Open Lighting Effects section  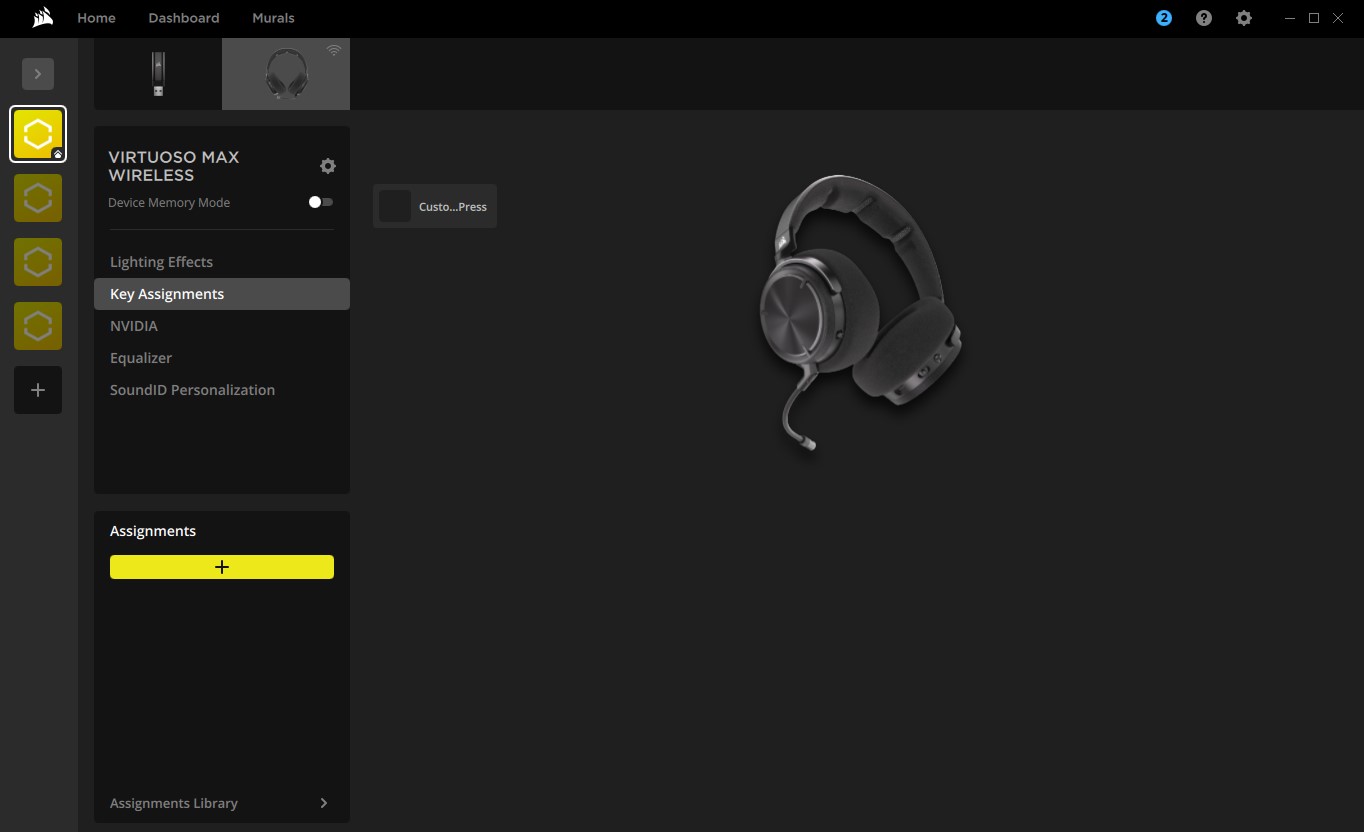point(222,262)
